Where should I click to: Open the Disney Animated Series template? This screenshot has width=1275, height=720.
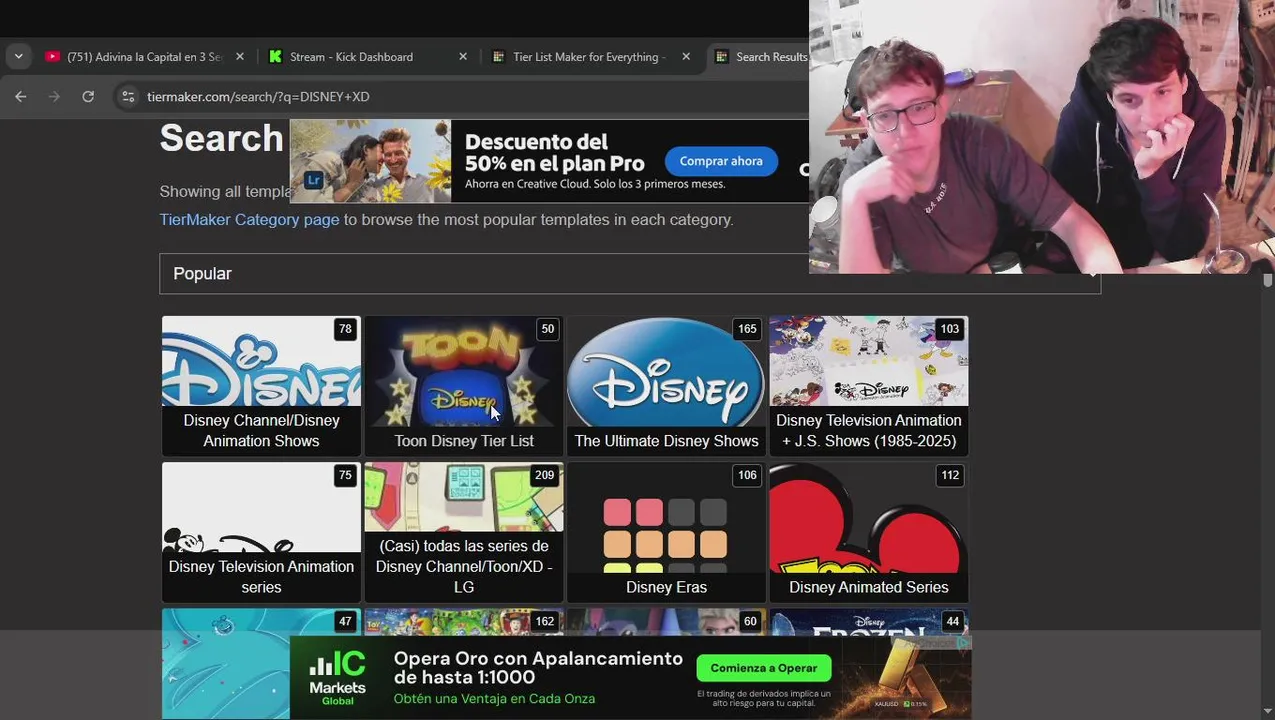[869, 532]
